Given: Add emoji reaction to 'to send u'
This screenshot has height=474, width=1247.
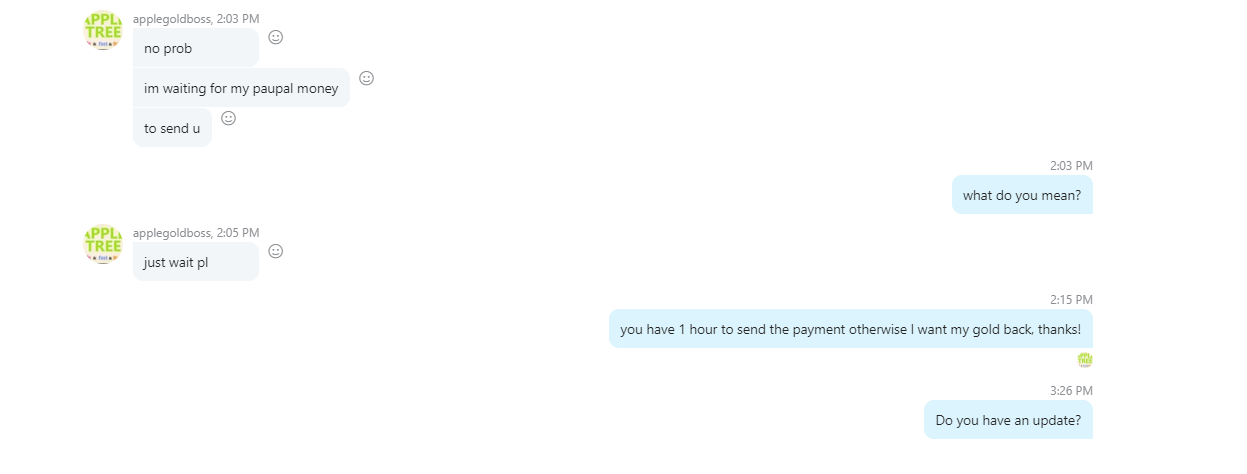Looking at the screenshot, I should (228, 118).
